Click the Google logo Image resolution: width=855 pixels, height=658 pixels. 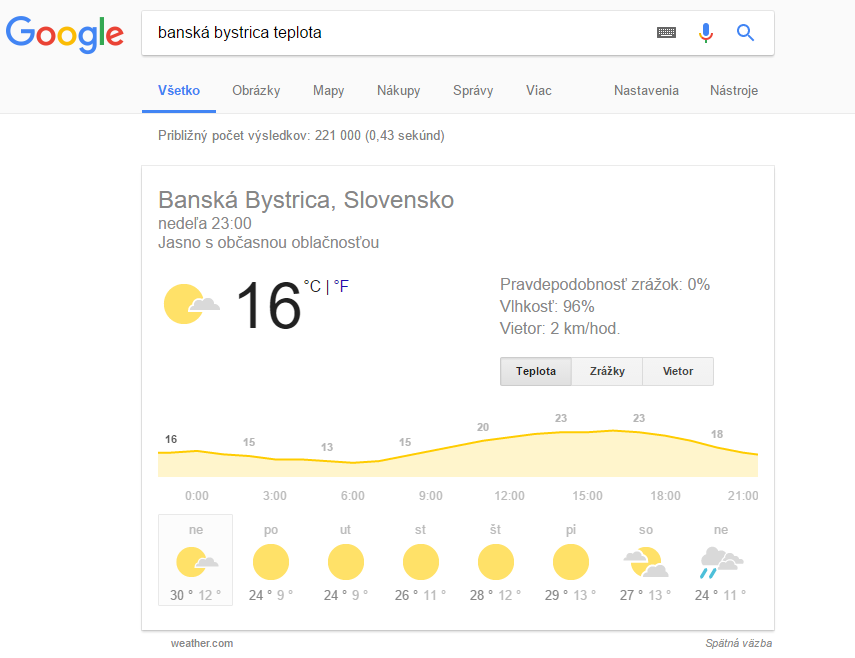coord(65,33)
